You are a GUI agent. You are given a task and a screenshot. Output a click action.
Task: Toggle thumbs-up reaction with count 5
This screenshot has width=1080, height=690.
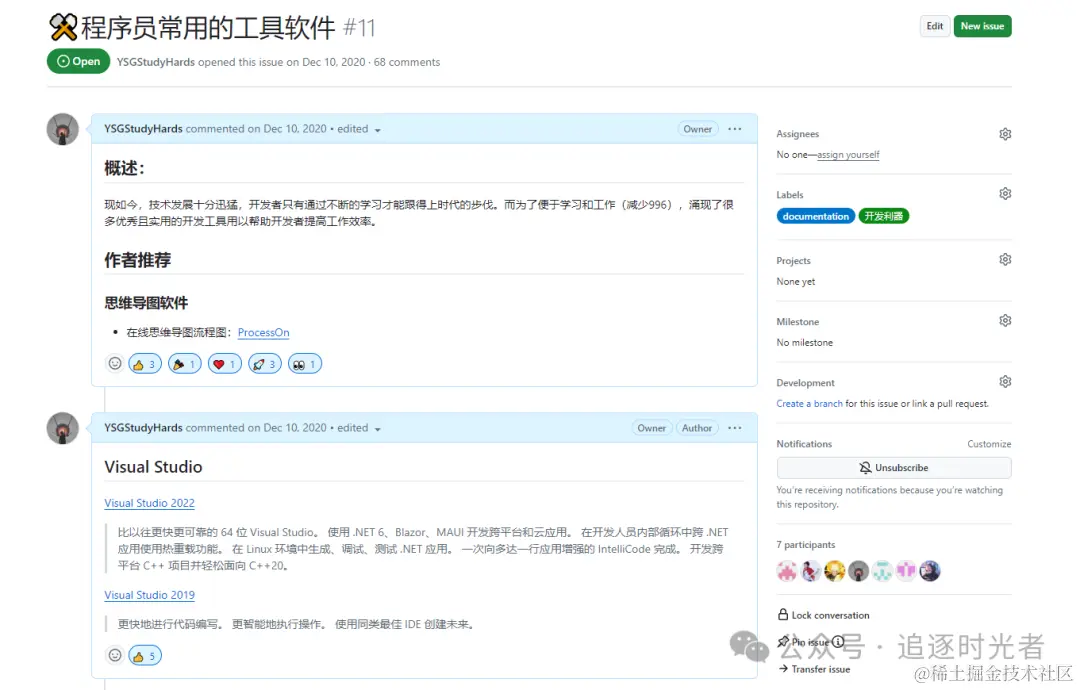click(x=145, y=656)
